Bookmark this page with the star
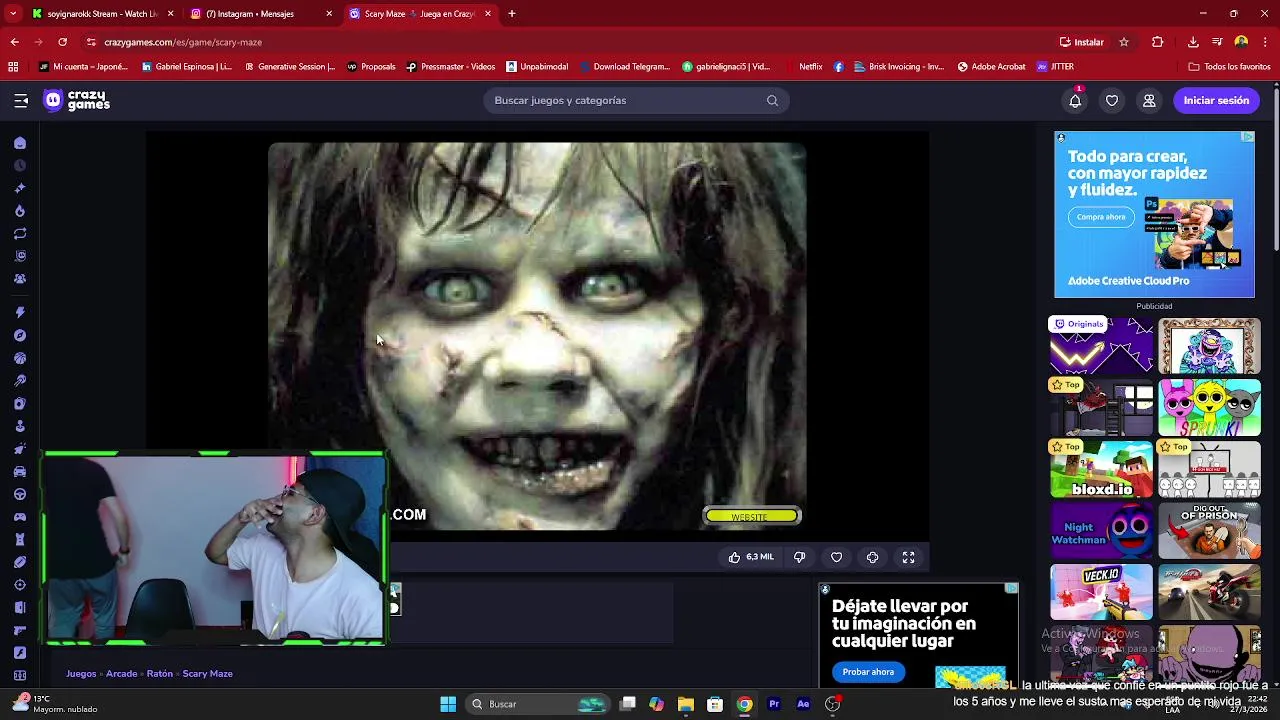This screenshot has width=1280, height=720. [x=1124, y=42]
